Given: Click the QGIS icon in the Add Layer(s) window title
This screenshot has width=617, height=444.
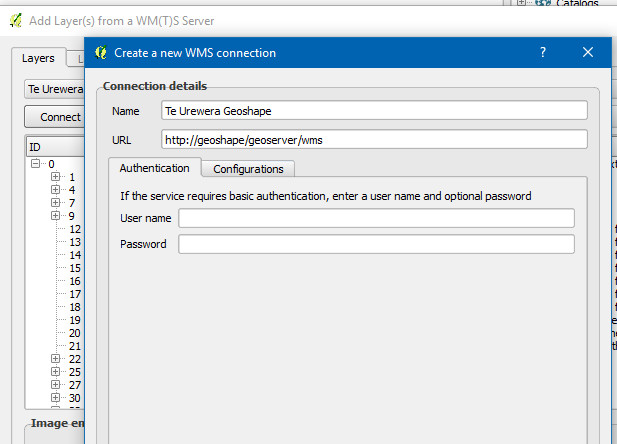Looking at the screenshot, I should click(16, 20).
